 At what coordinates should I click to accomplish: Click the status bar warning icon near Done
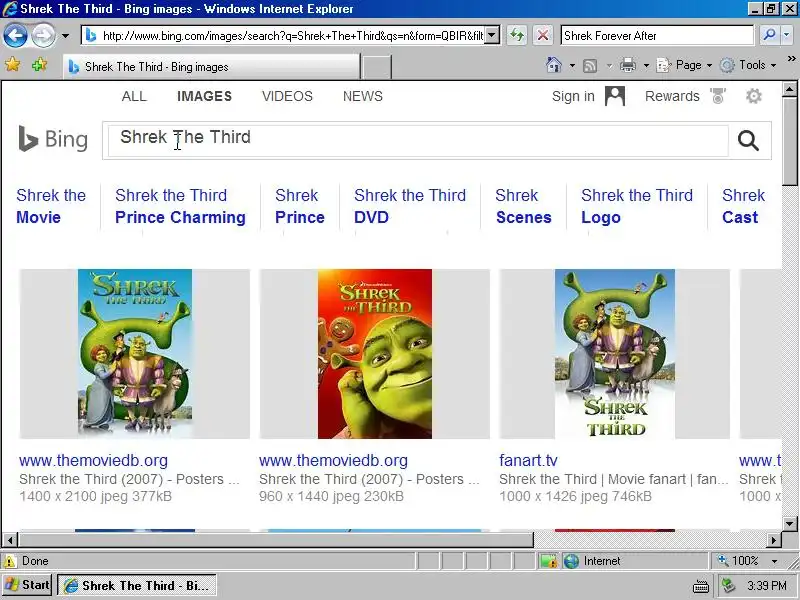(9, 561)
